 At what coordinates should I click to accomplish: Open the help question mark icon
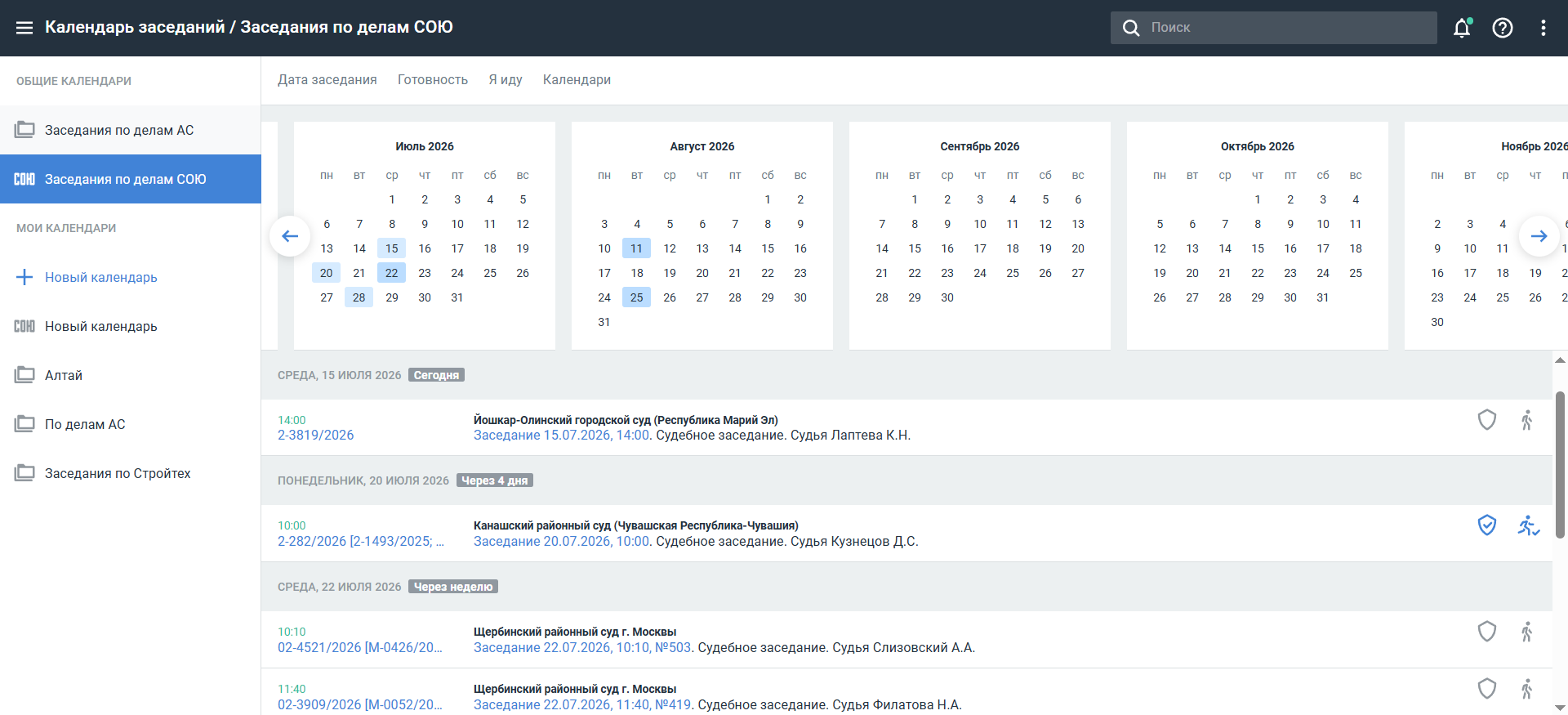pyautogui.click(x=1503, y=28)
